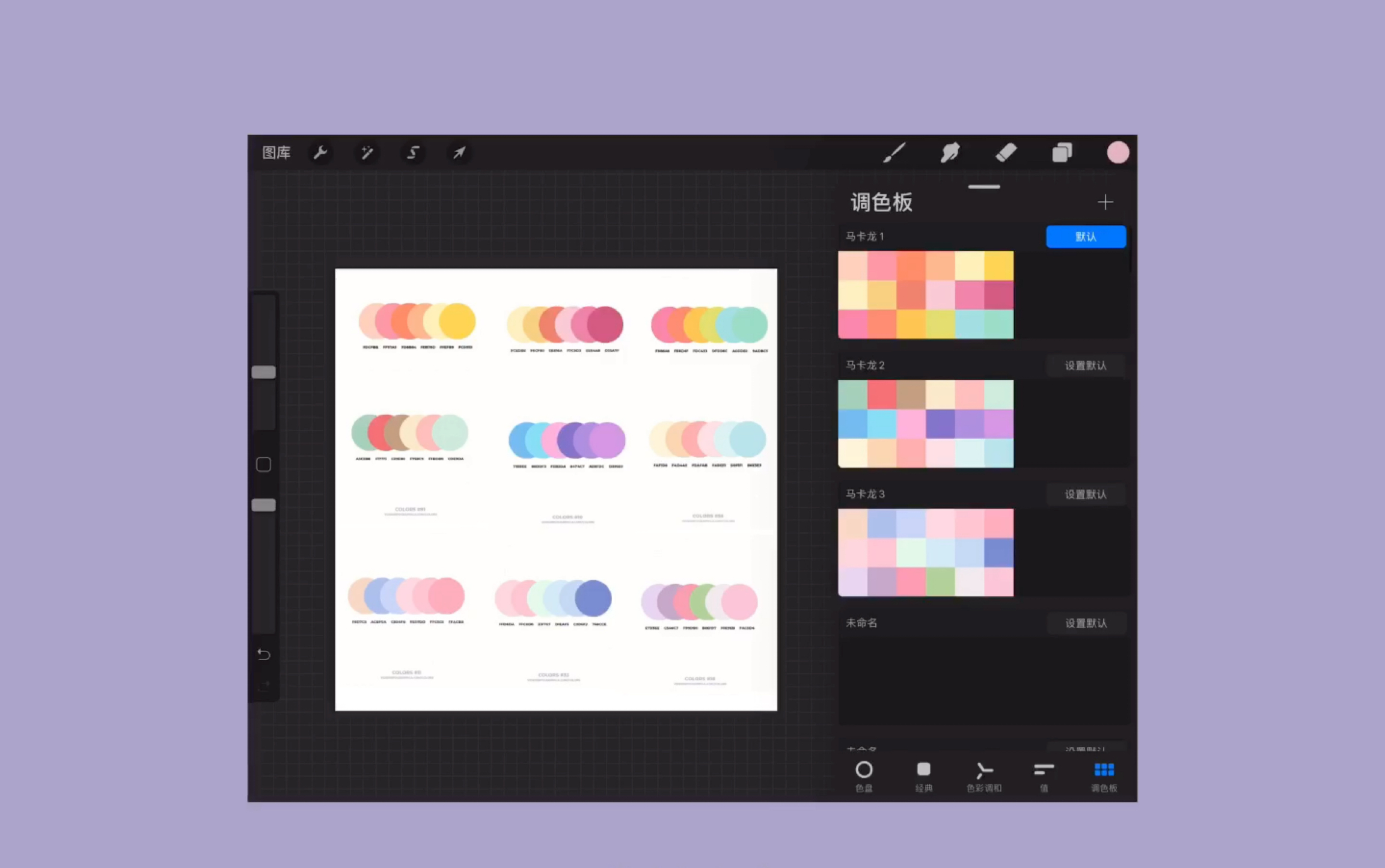Screen dimensions: 1385x868
Task: Click the blue circle in canvas bottom-middle palette
Action: (593, 598)
